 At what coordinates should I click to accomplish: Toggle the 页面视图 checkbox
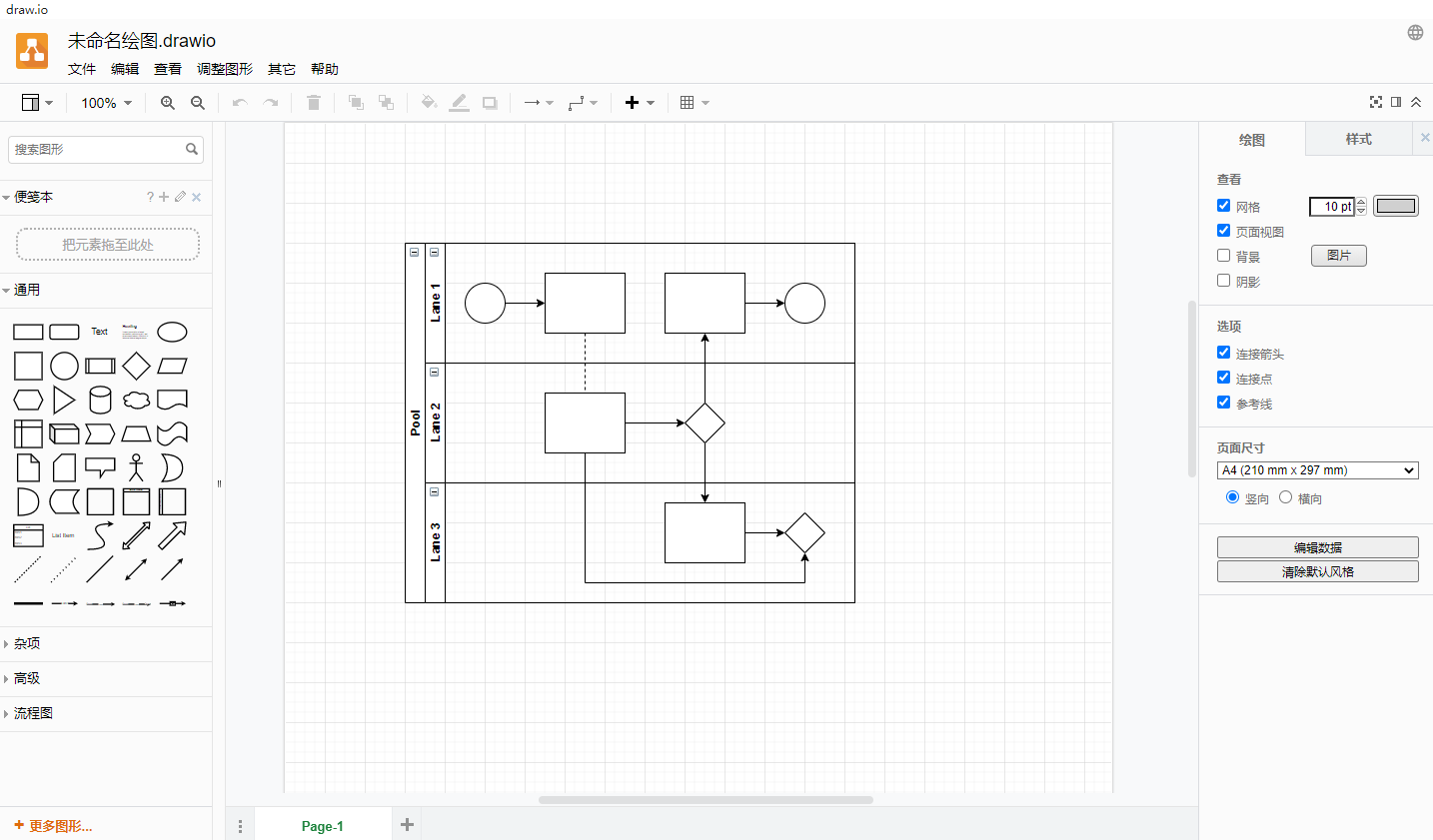click(x=1223, y=231)
